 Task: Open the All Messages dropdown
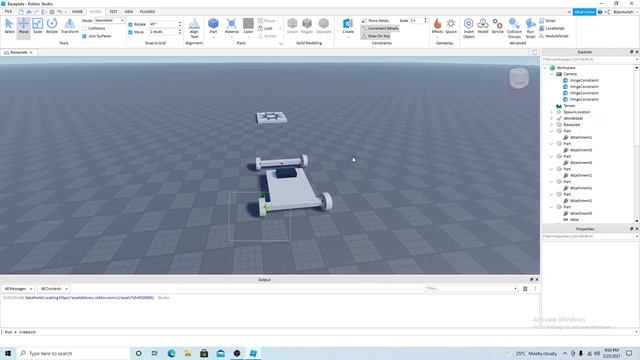pos(18,289)
